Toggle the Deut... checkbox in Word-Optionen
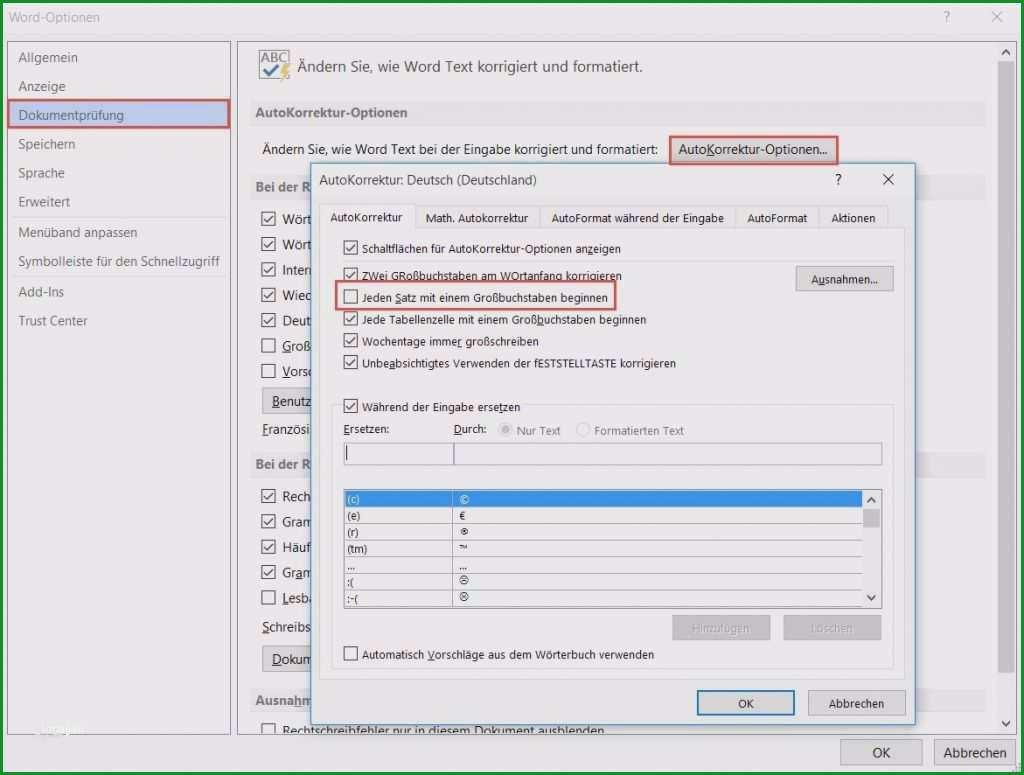 [x=268, y=320]
